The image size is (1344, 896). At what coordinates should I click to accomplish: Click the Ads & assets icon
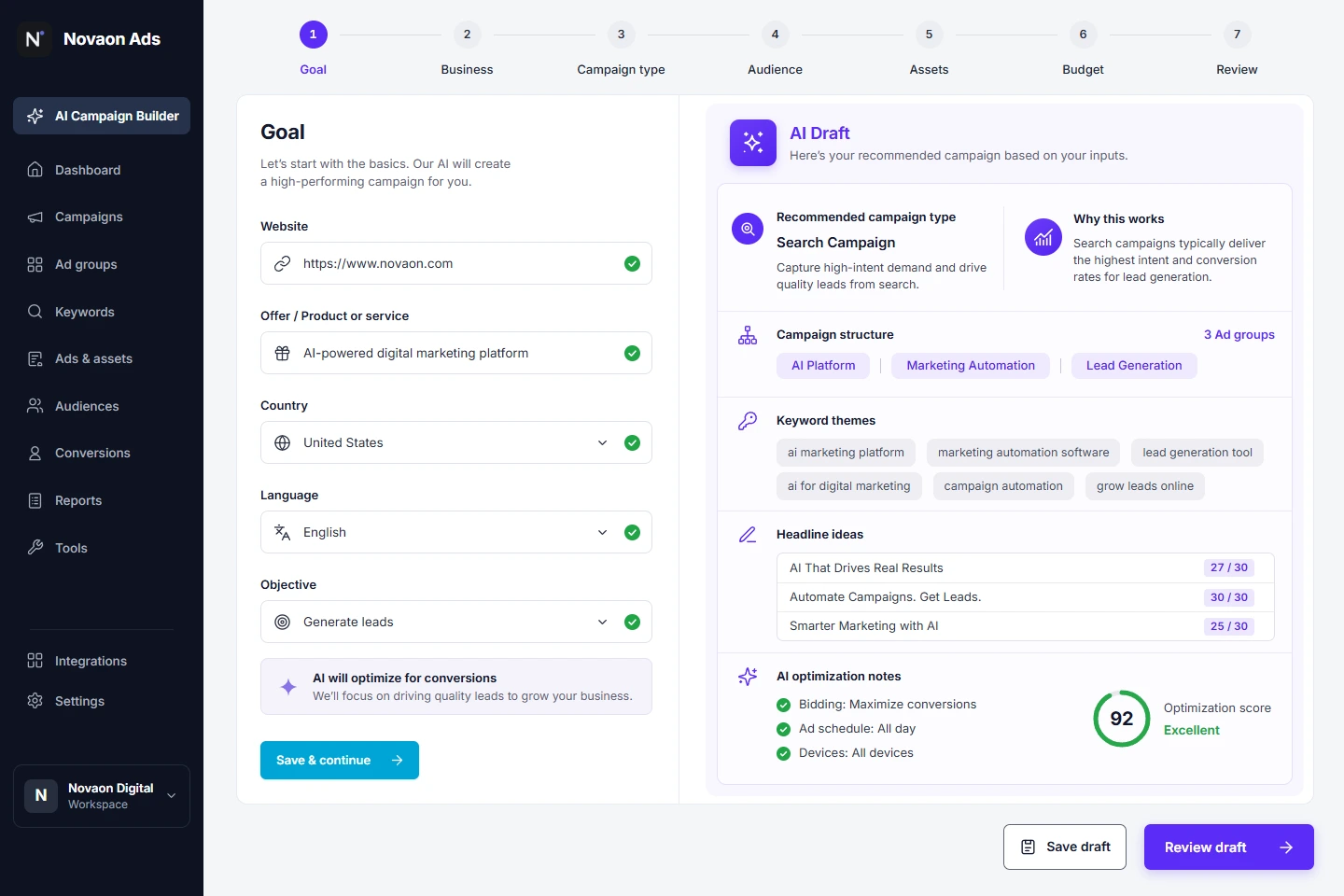pyautogui.click(x=35, y=358)
